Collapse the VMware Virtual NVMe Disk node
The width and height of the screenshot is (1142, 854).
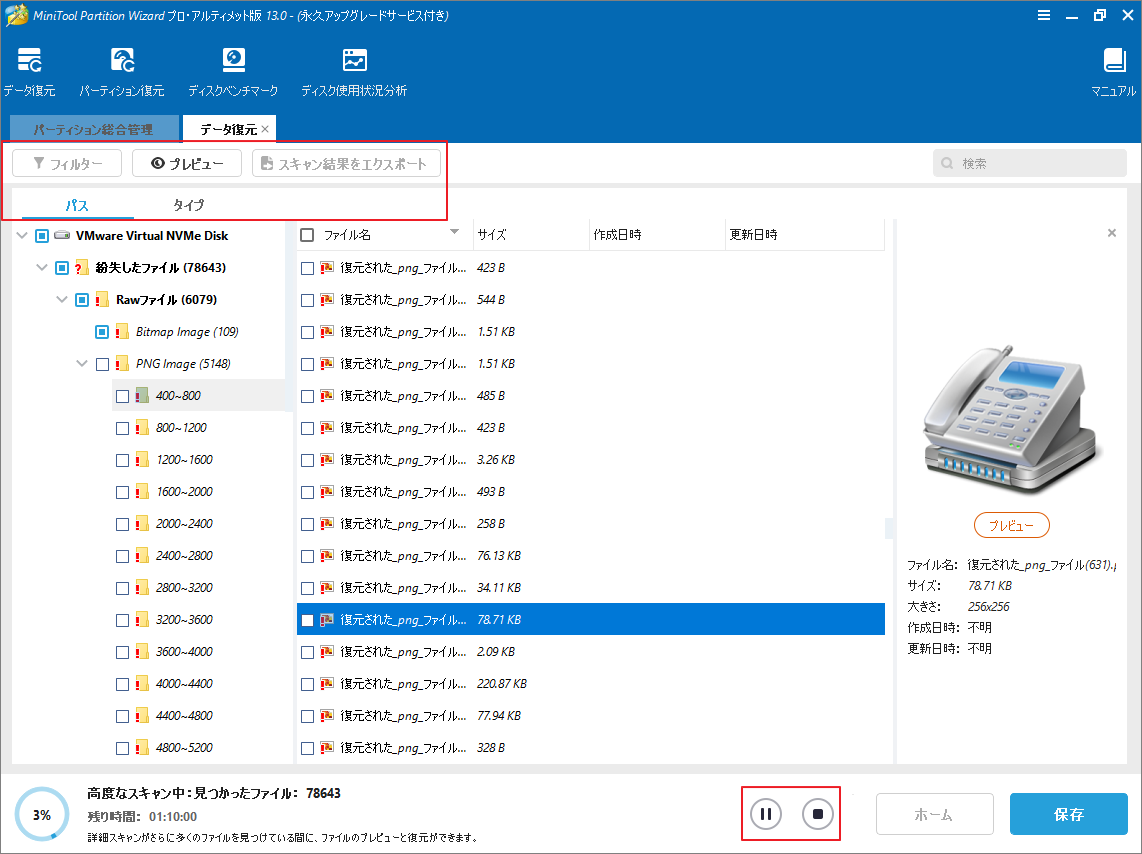pyautogui.click(x=22, y=235)
